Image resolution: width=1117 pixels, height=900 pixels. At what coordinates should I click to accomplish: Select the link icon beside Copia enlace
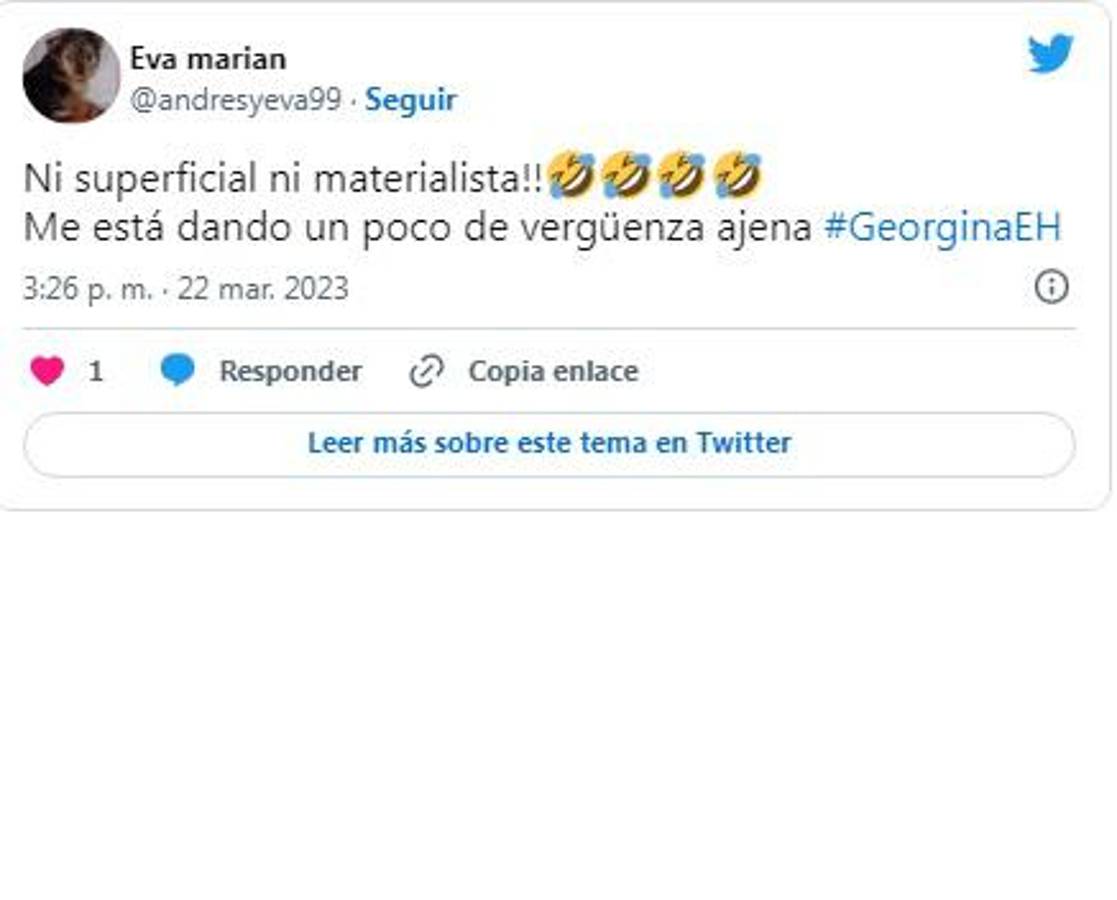427,370
